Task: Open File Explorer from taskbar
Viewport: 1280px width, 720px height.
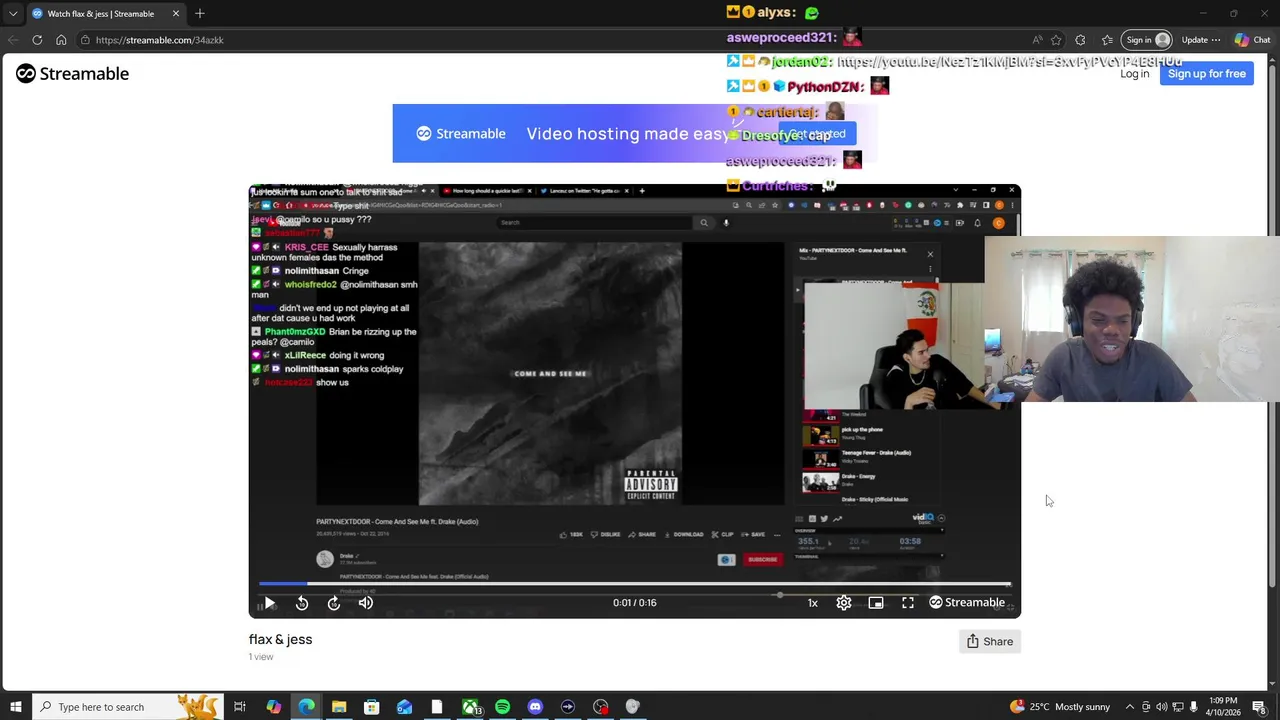Action: pos(339,707)
